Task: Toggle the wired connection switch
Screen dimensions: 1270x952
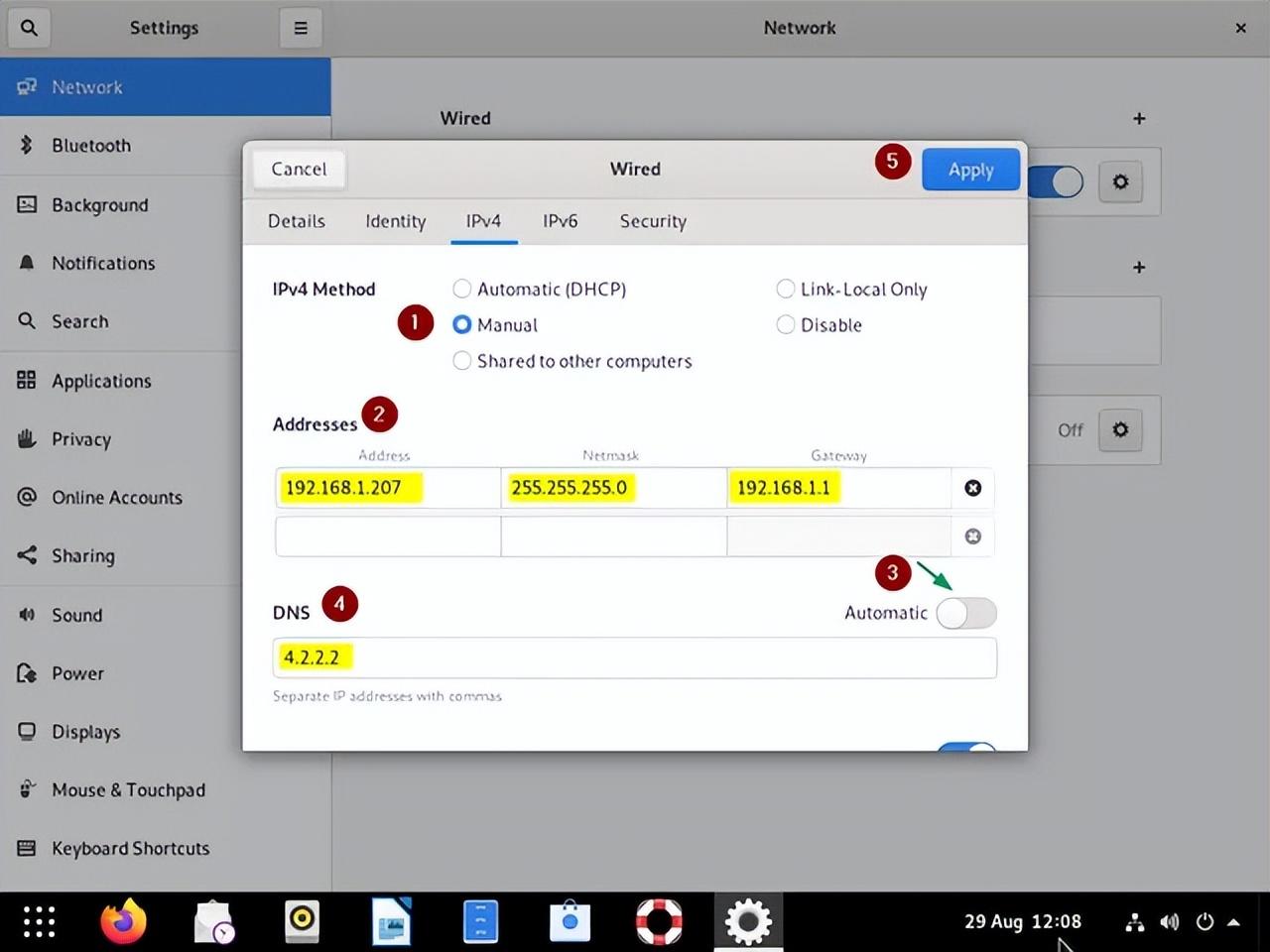Action: (x=1055, y=181)
